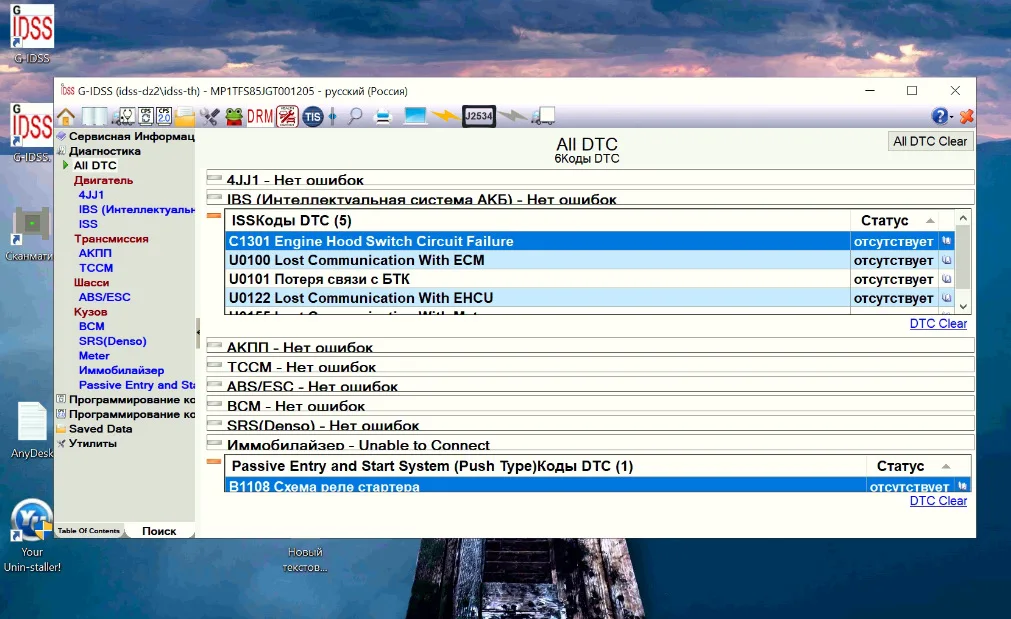
Task: Click the wrench and screwdriver utilities icon
Action: (x=210, y=117)
